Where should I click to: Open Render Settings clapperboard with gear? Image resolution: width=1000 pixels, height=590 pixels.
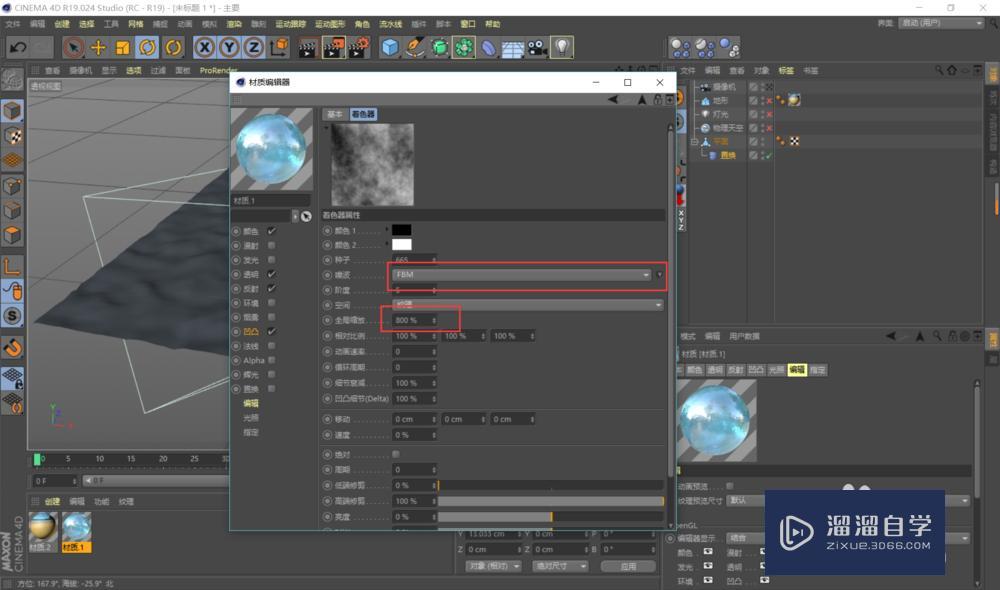[x=359, y=47]
